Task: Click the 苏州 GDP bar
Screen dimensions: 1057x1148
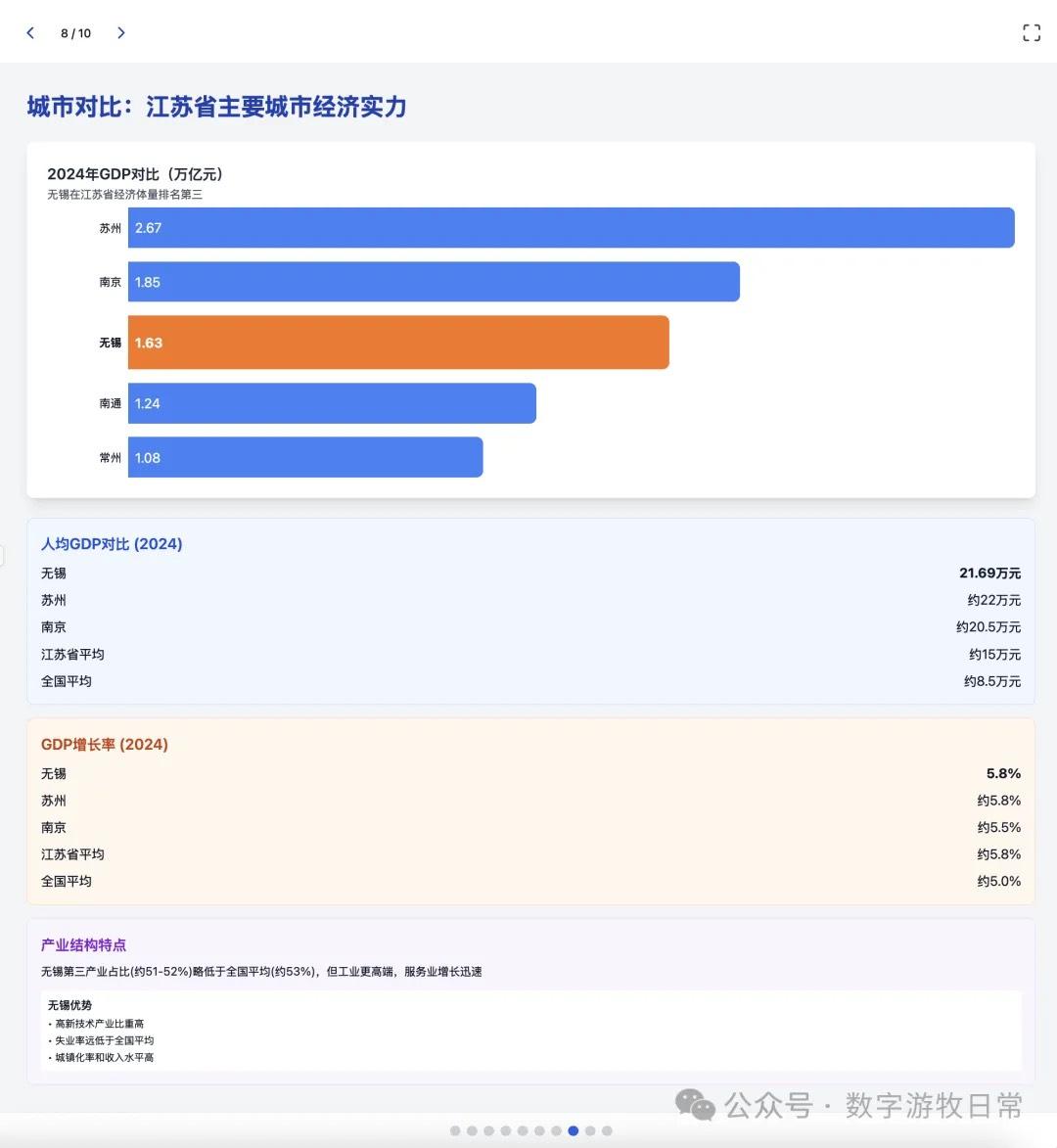Action: point(572,227)
